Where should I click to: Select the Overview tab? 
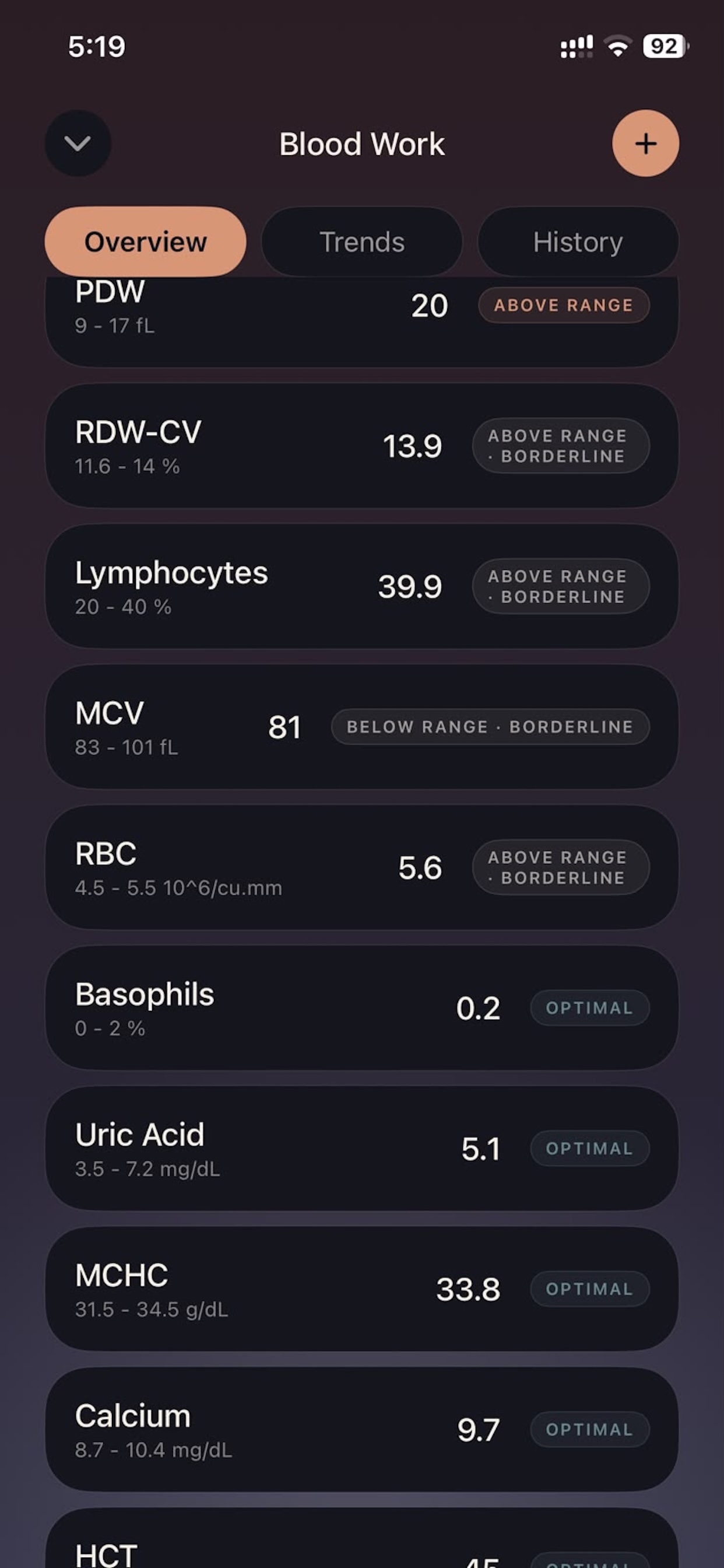(145, 242)
